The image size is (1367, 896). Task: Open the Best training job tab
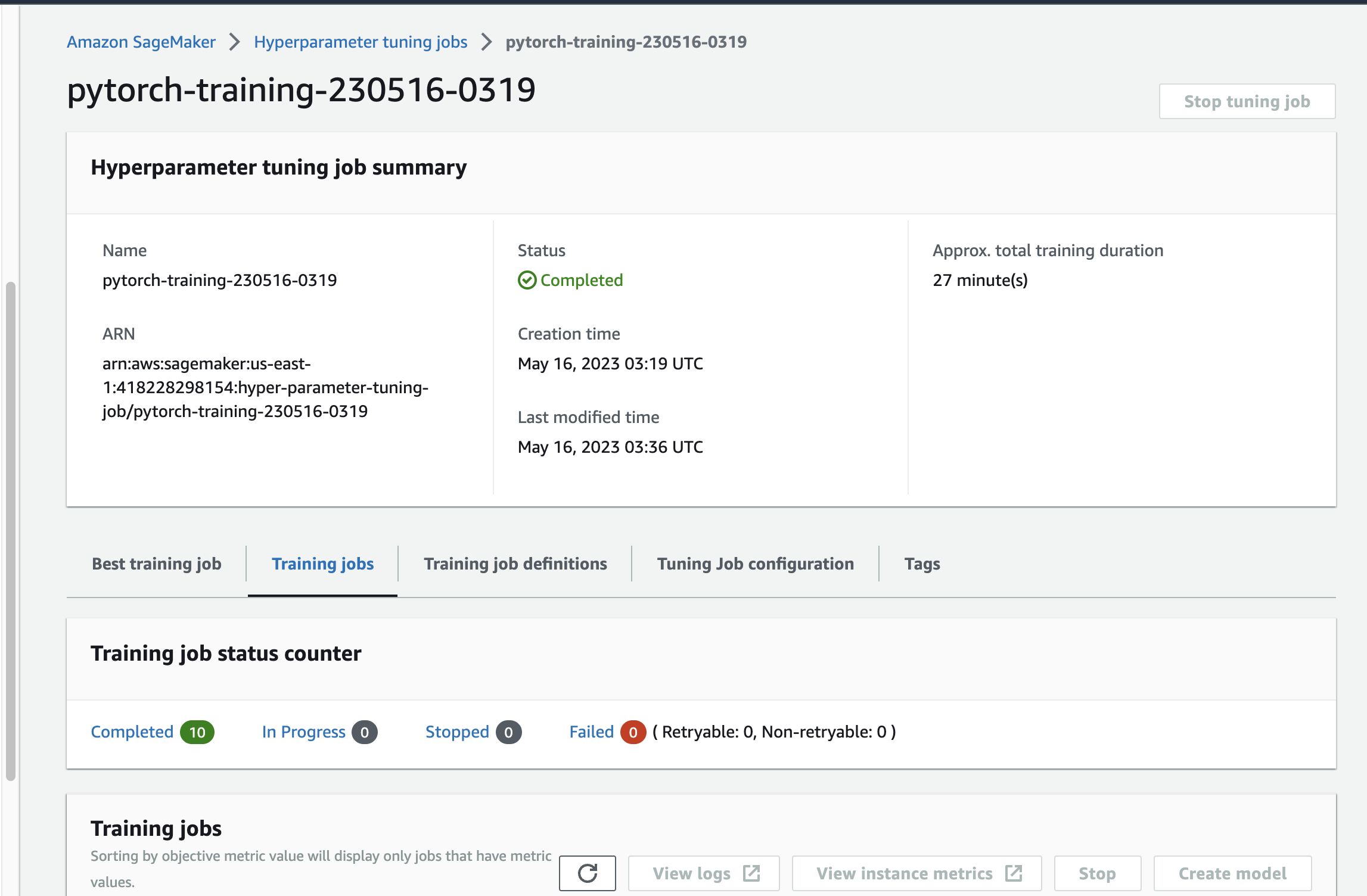point(157,564)
